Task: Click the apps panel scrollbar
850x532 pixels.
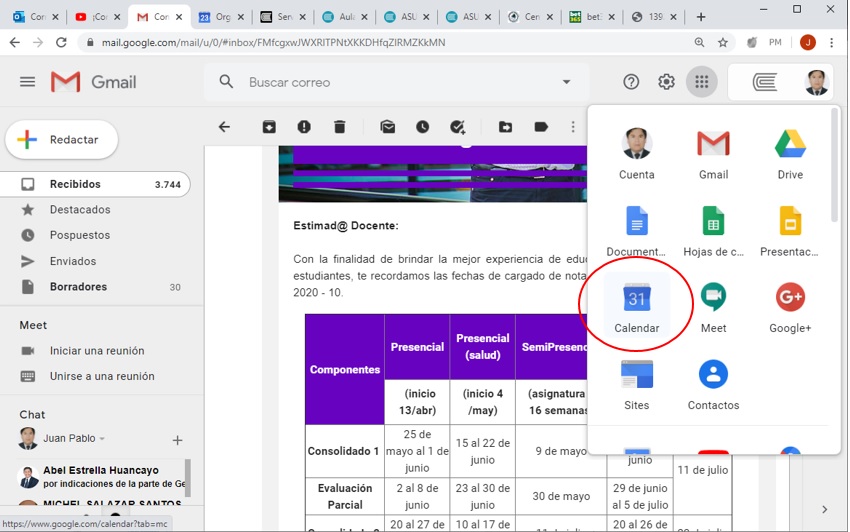Action: pos(834,164)
